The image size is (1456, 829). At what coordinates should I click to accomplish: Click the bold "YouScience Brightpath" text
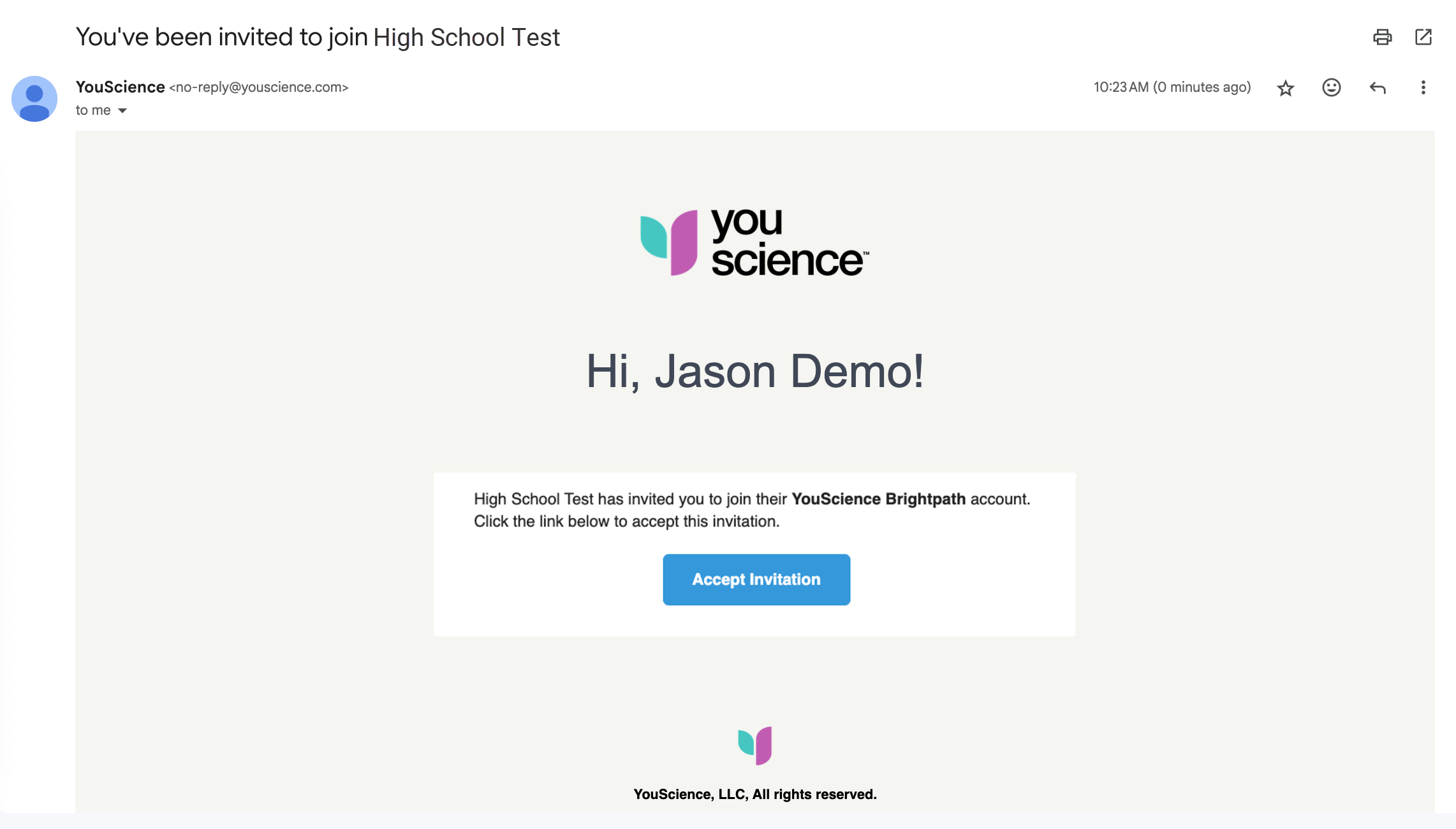tap(878, 499)
